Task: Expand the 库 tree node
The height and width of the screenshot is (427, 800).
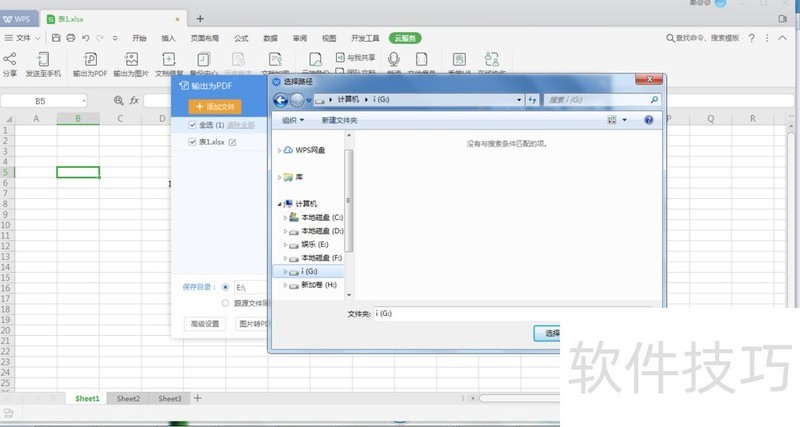Action: pos(279,177)
